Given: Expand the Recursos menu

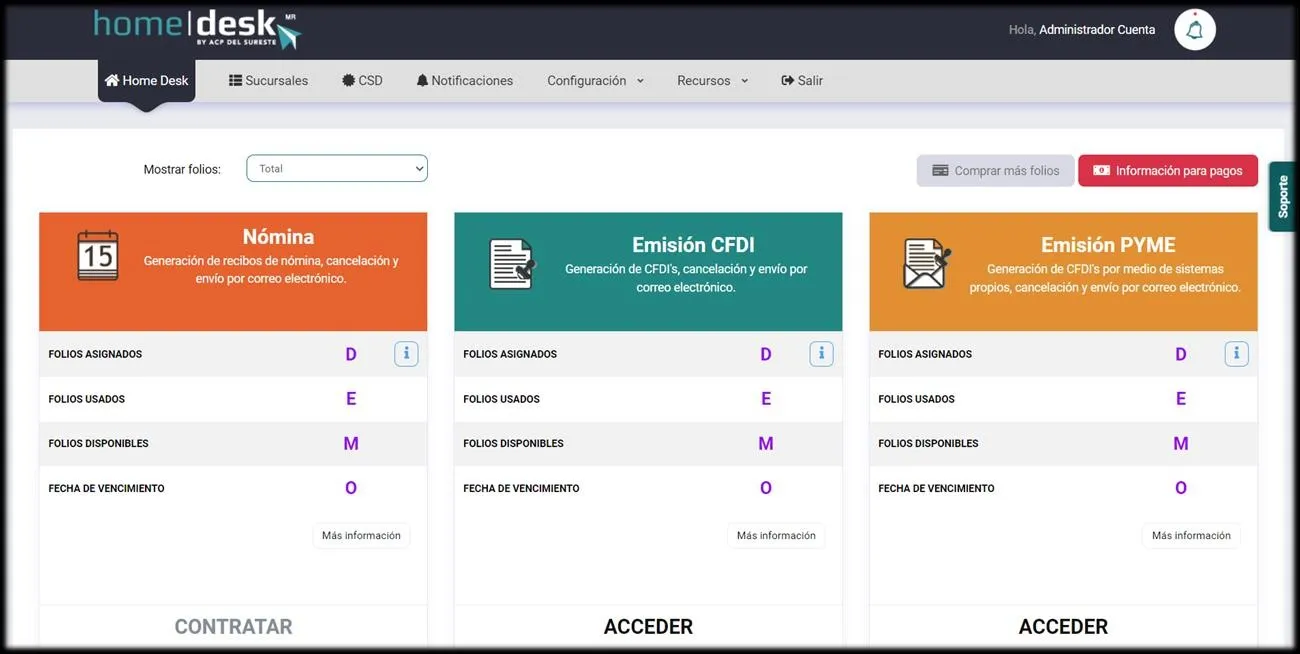Looking at the screenshot, I should 712,81.
